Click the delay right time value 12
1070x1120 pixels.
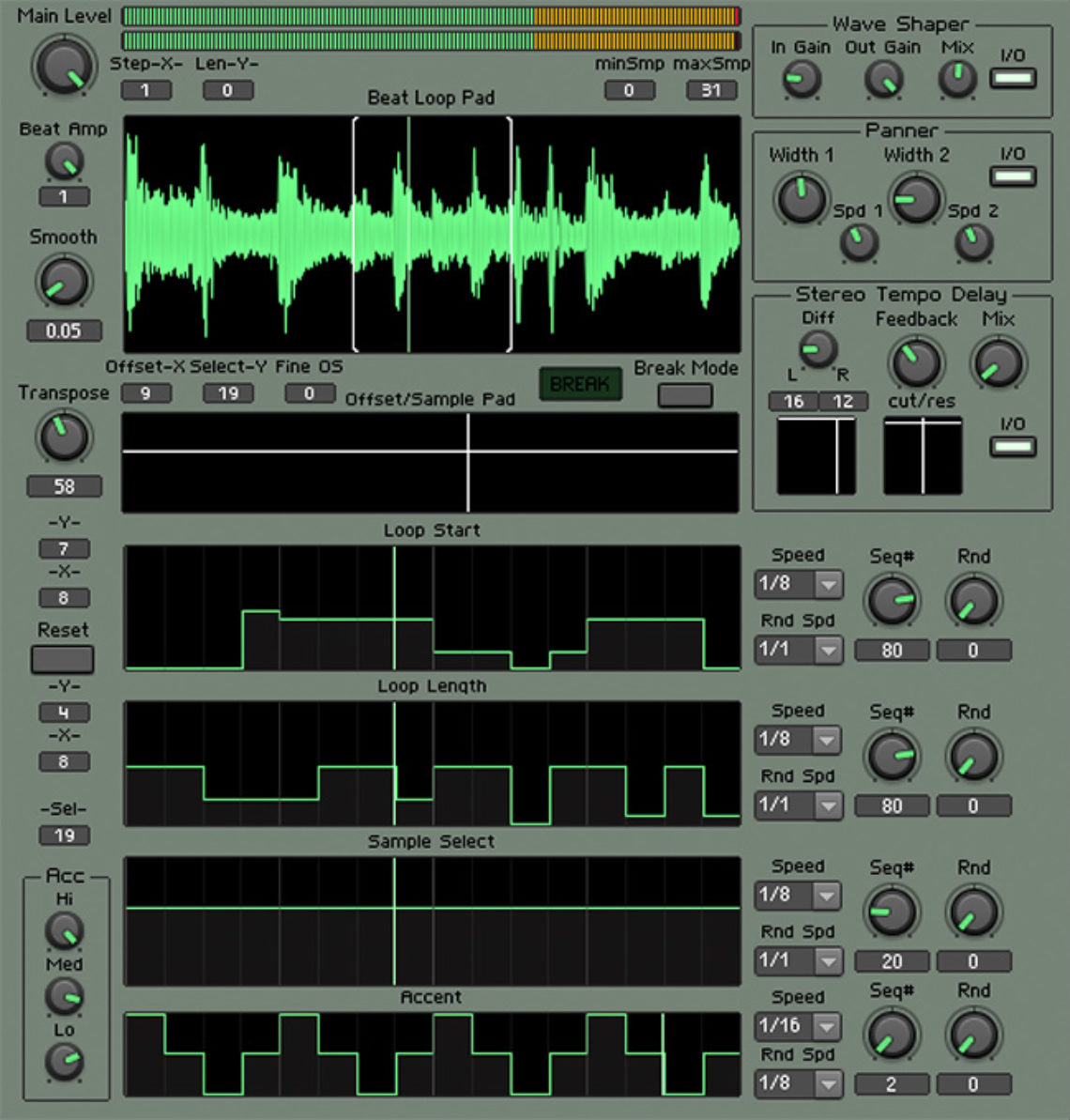coord(844,402)
